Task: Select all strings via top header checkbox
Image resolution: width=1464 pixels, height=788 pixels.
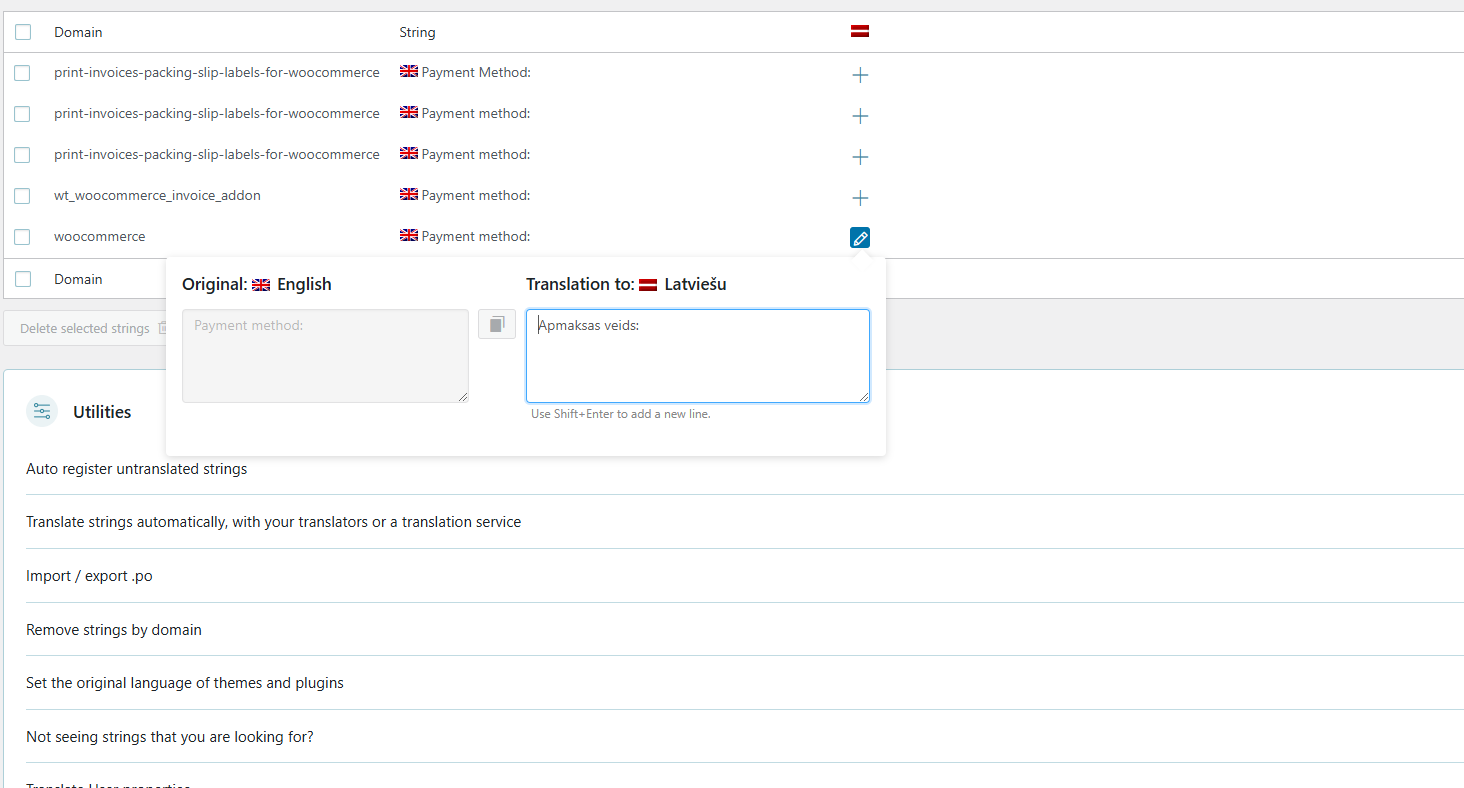Action: click(23, 32)
